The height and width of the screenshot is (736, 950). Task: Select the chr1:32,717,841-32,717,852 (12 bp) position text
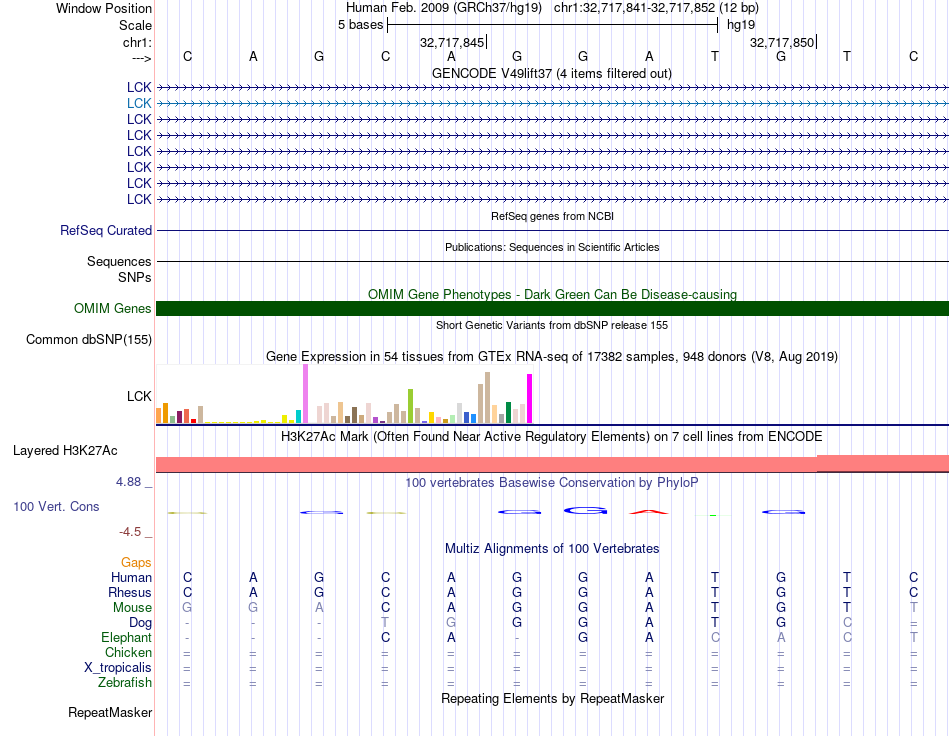656,8
